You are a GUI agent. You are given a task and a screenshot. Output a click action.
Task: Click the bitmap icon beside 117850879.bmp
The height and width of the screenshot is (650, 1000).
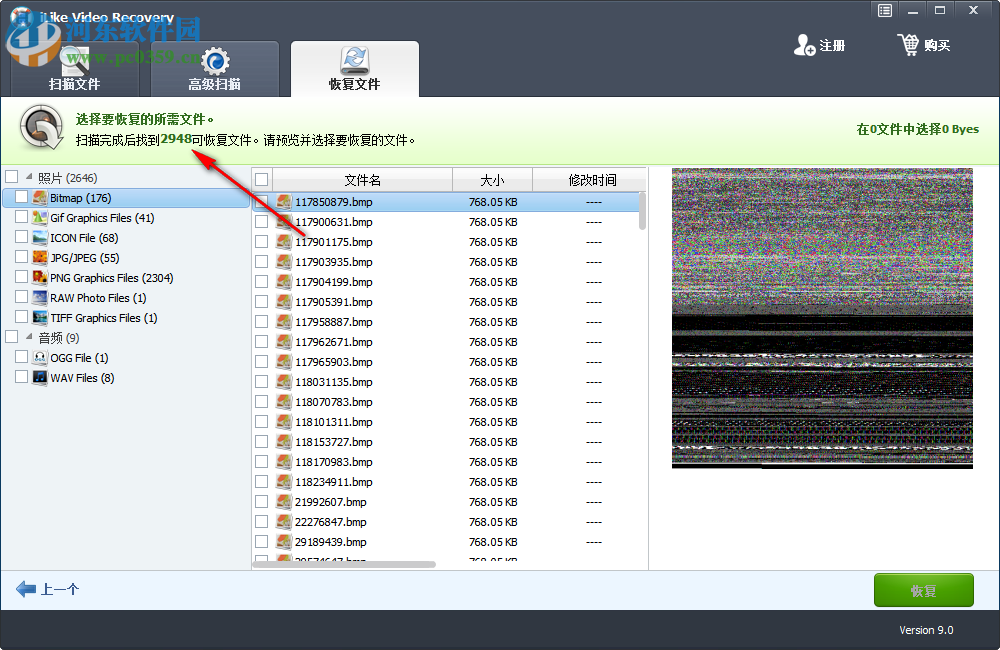click(283, 202)
